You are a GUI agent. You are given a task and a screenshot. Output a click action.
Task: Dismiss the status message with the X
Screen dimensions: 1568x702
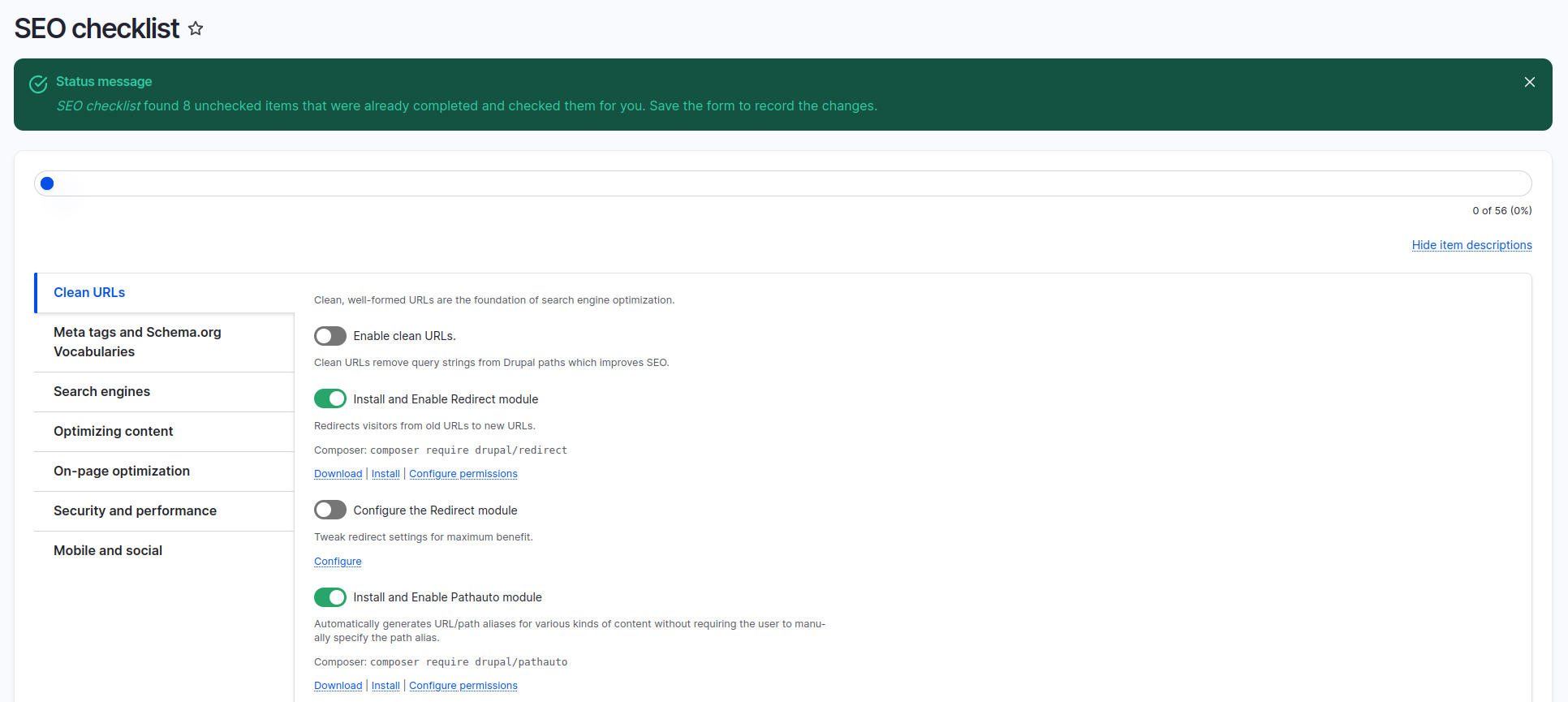(1530, 82)
